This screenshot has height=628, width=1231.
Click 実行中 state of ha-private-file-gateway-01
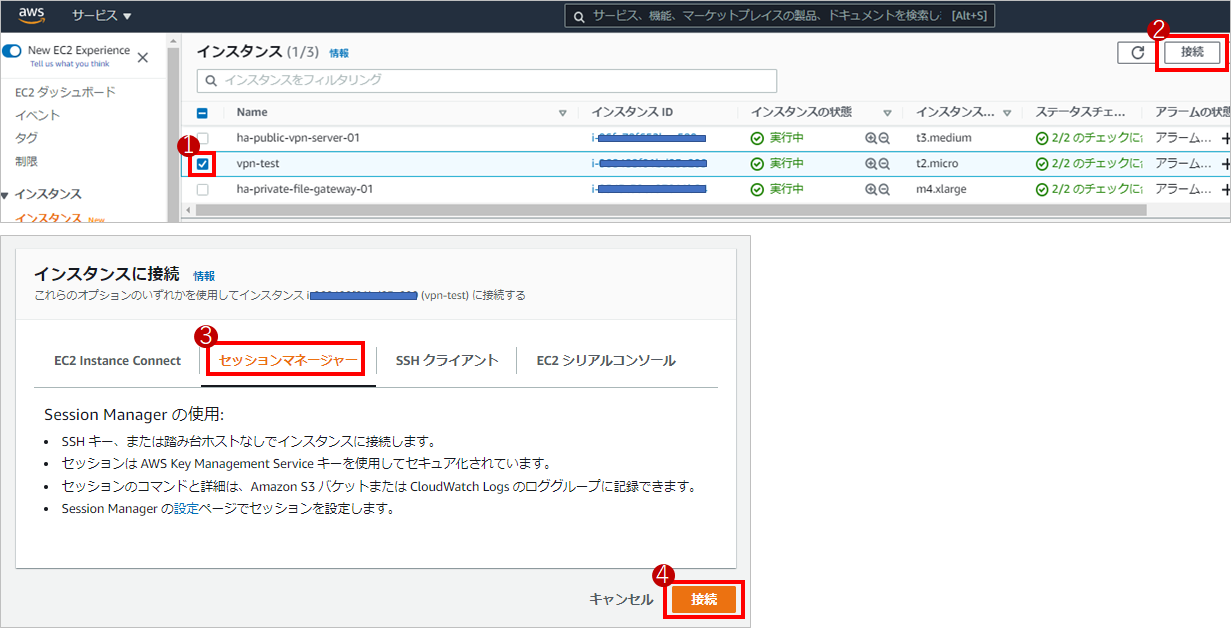pos(777,188)
